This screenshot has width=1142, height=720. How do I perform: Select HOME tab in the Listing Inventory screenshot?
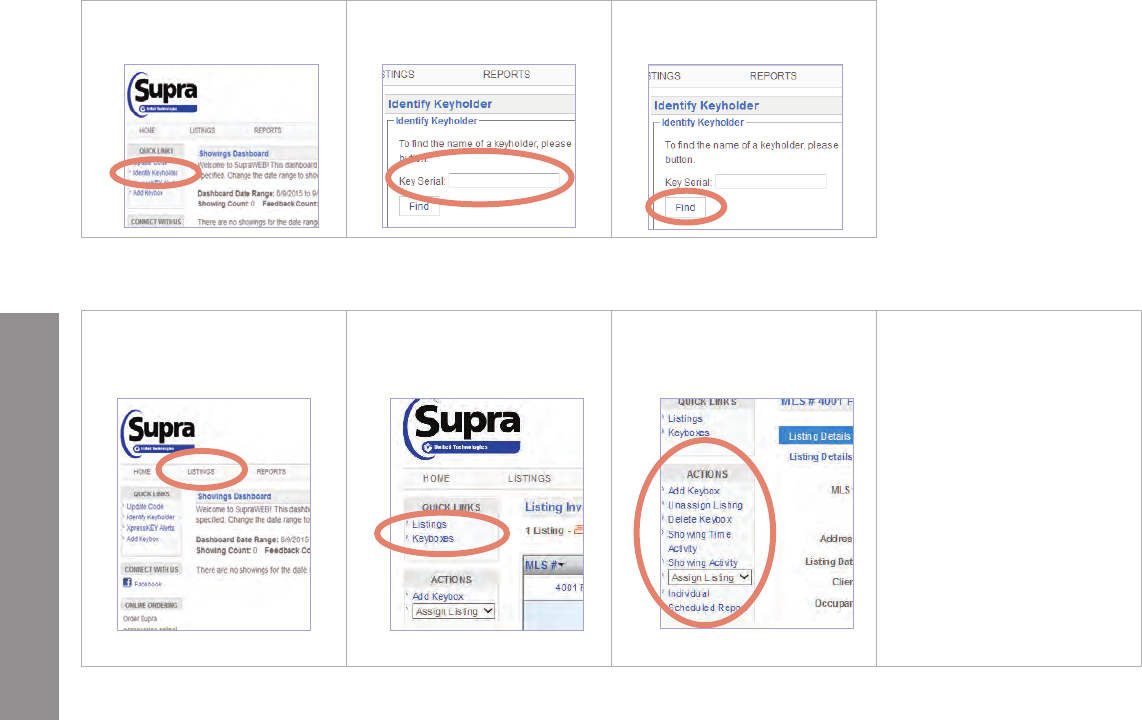pyautogui.click(x=436, y=478)
